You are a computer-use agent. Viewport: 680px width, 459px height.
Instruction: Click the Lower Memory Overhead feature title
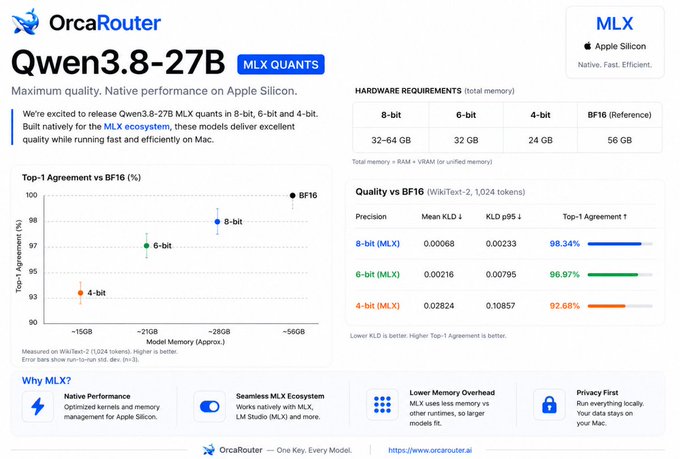click(452, 393)
